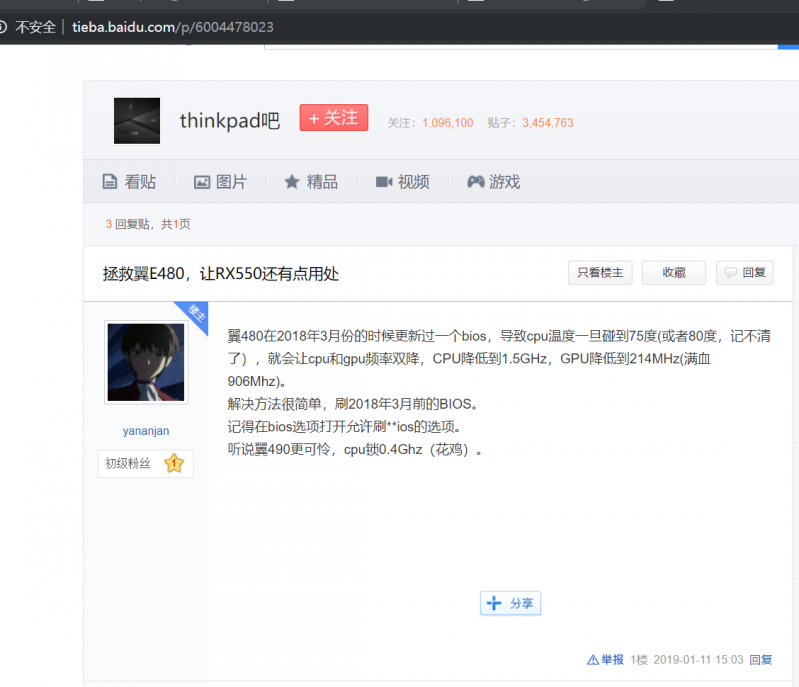
Task: Click the URL in the address bar
Action: [x=173, y=27]
